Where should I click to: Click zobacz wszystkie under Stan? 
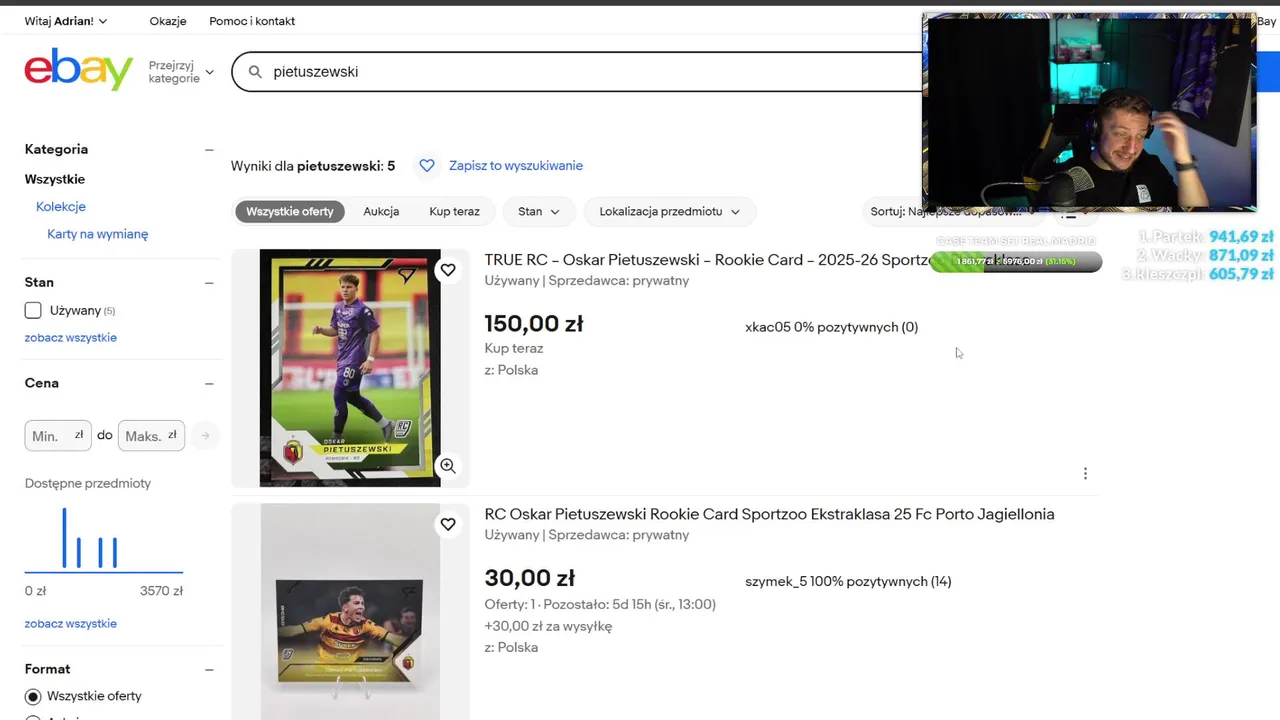click(x=71, y=338)
